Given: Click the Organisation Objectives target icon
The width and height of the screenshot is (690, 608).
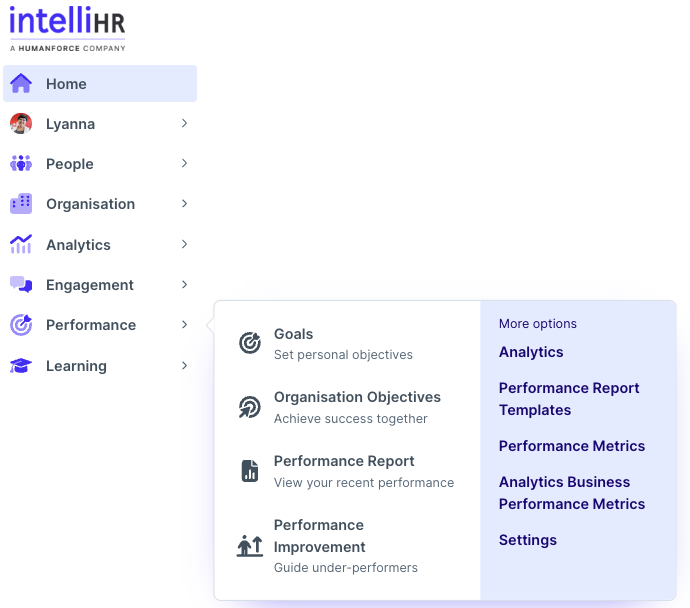Looking at the screenshot, I should click(x=250, y=407).
